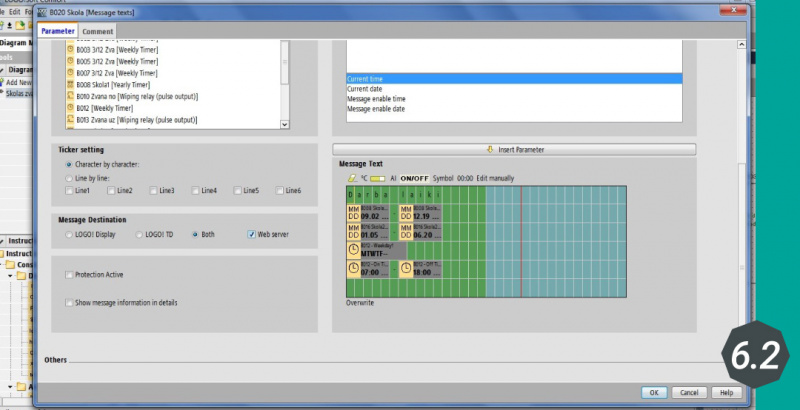Enable the Protection Active checkbox
Screen dimensions: 800x410
click(x=69, y=274)
